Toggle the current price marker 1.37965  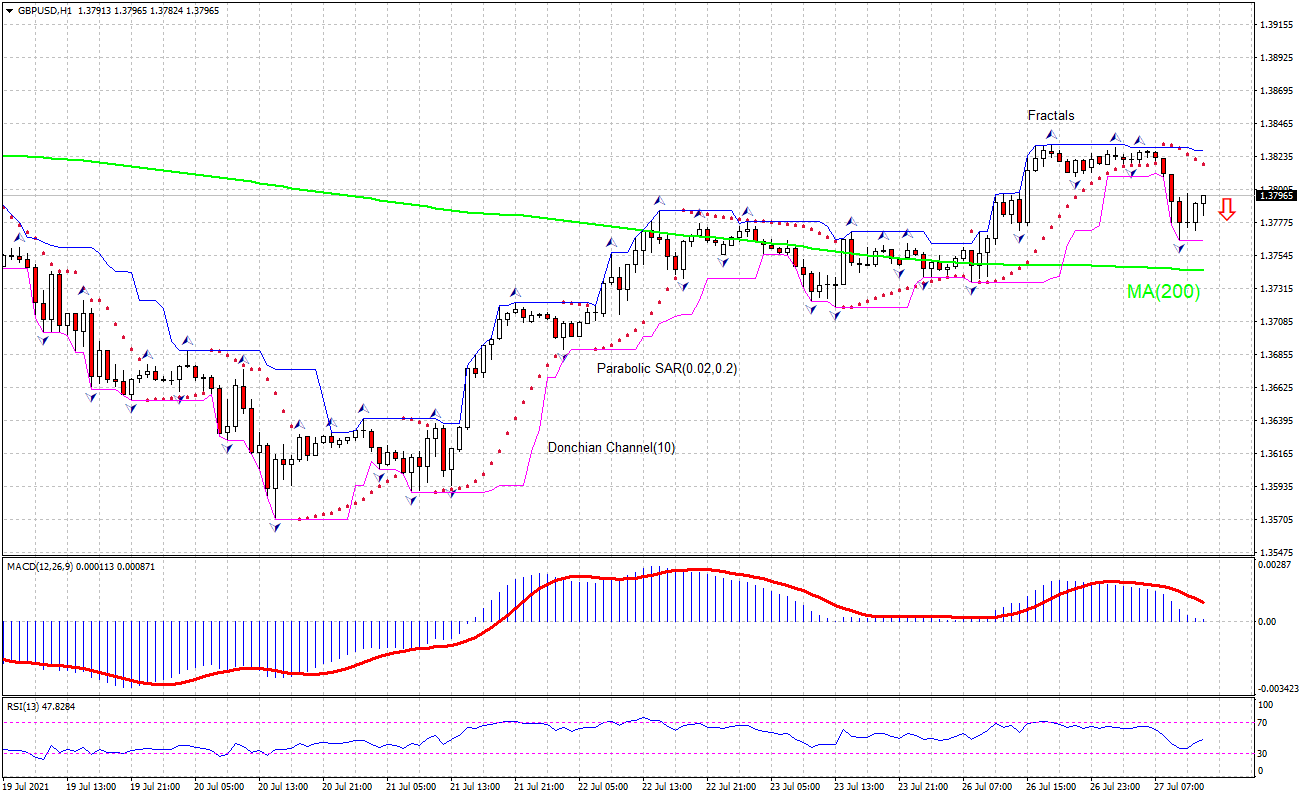1275,196
